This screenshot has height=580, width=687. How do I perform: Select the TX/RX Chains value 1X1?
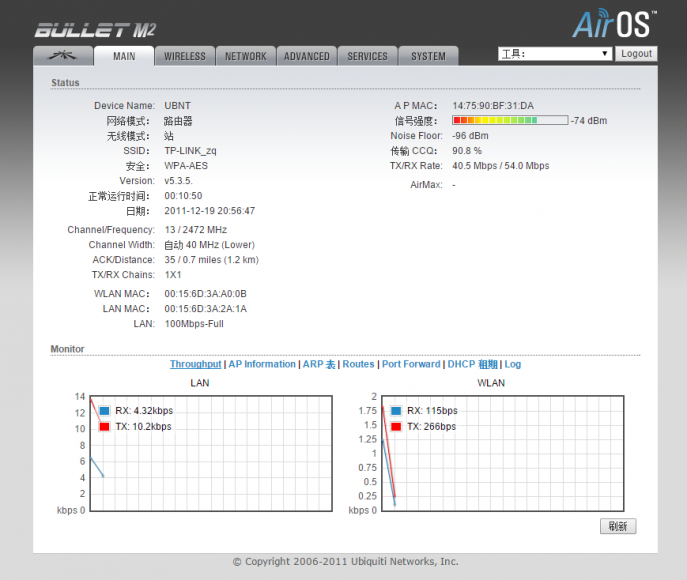pos(173,275)
